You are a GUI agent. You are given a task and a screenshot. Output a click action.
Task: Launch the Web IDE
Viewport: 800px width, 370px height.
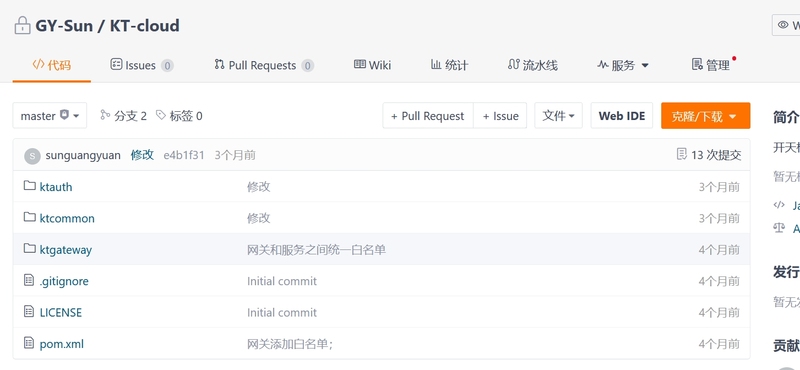[621, 116]
